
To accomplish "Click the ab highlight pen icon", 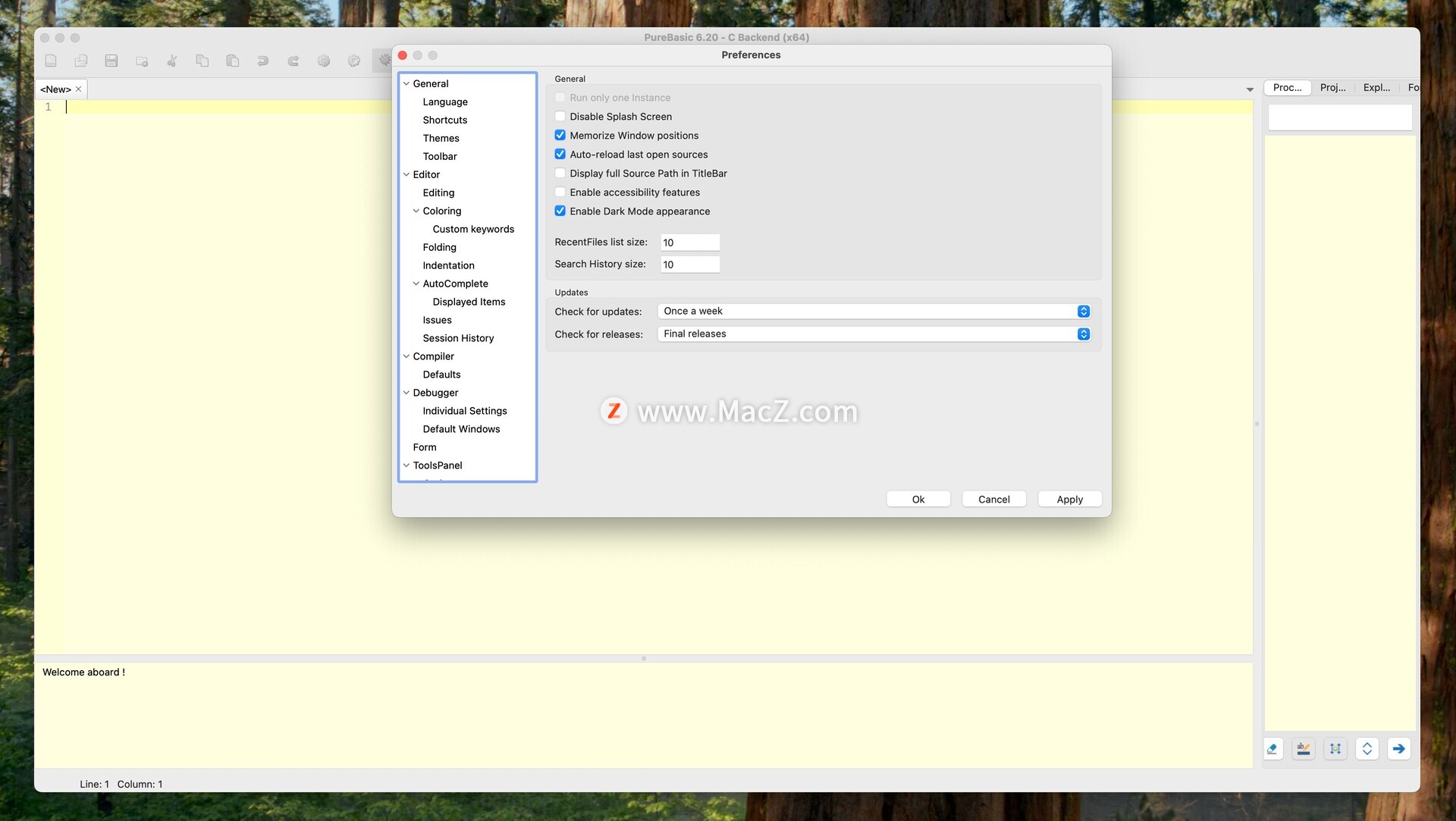I will click(x=1304, y=749).
